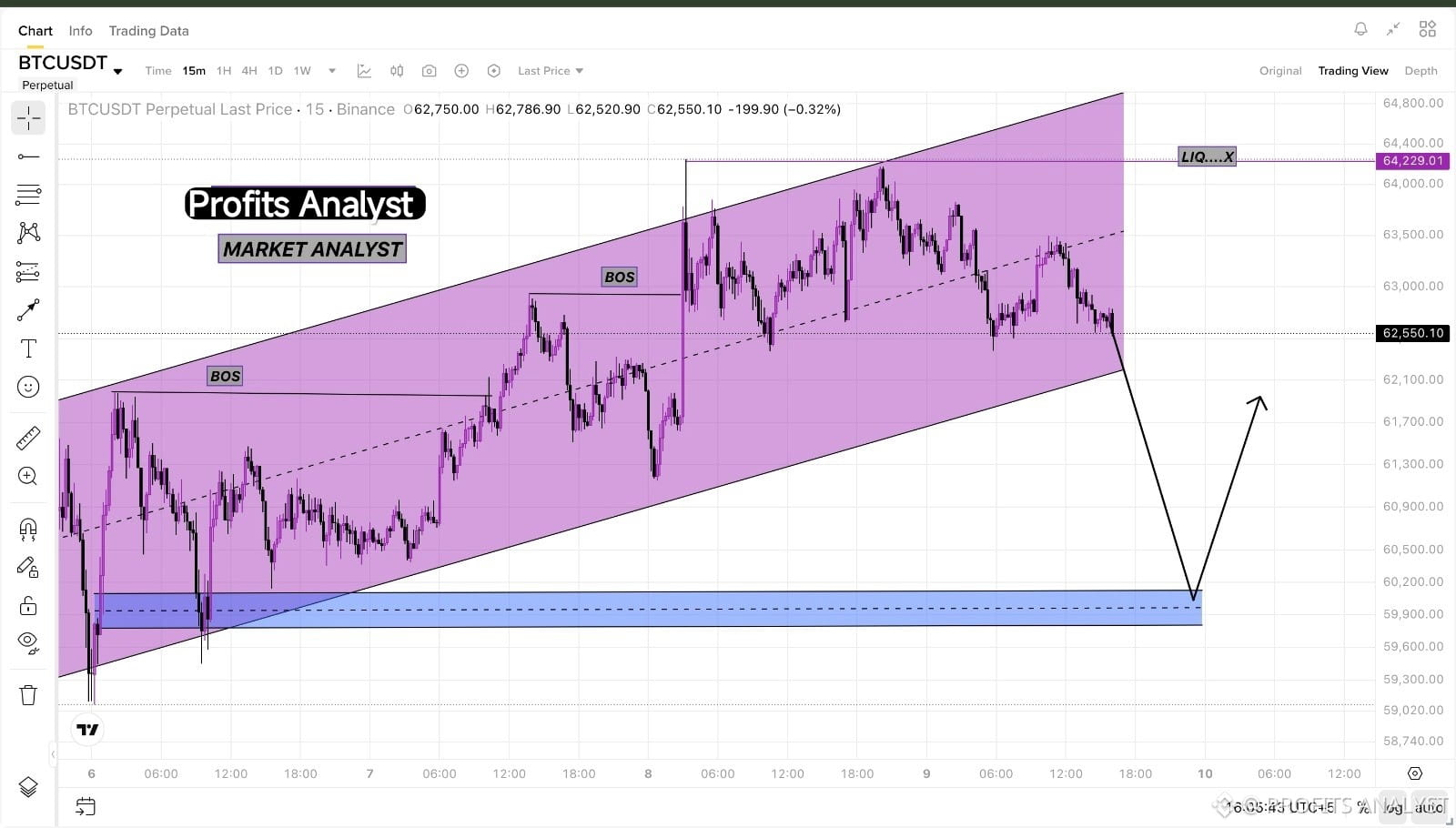Open the Fibonacci retracement lines tool
Viewport: 1456px width, 828px height.
coord(28,195)
